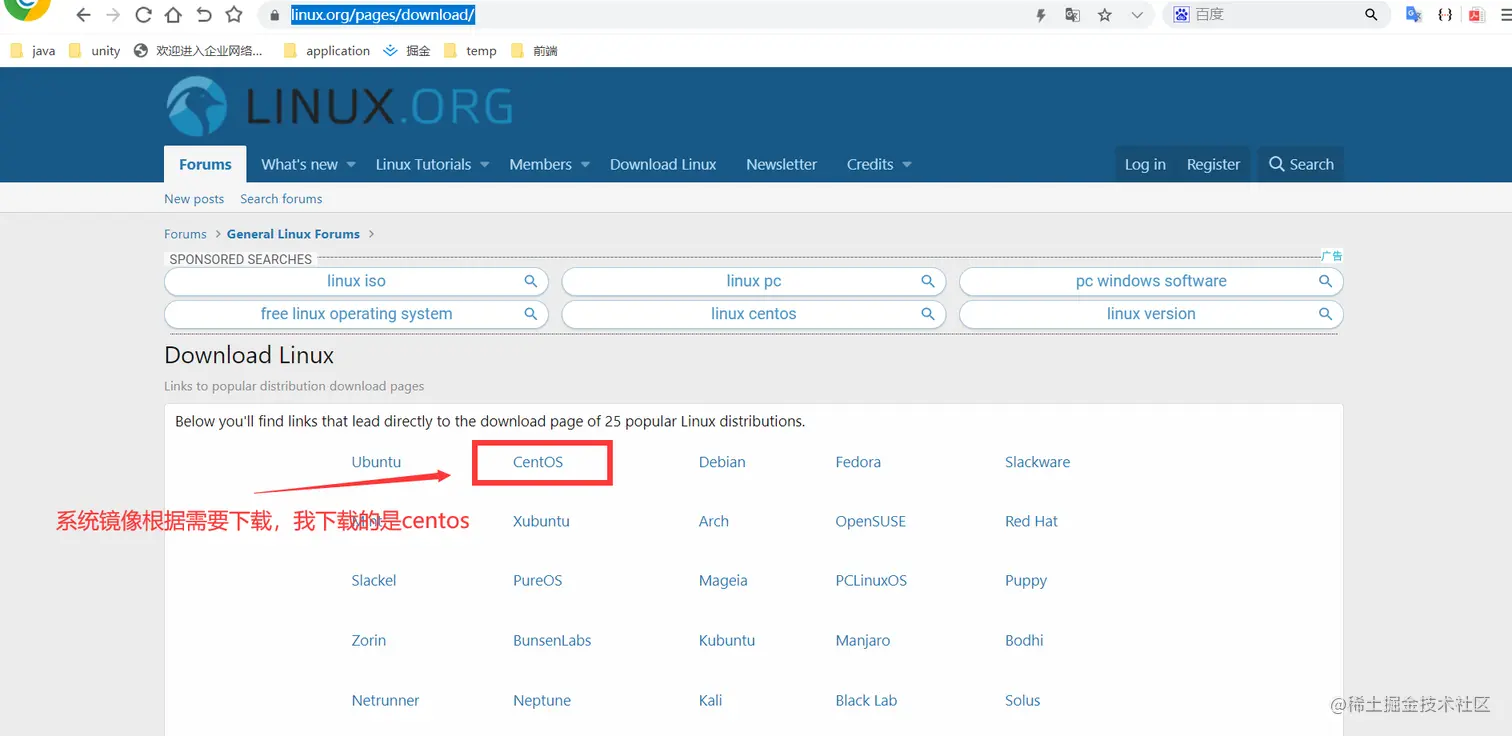Click the Log in link
This screenshot has width=1512, height=736.
point(1145,164)
